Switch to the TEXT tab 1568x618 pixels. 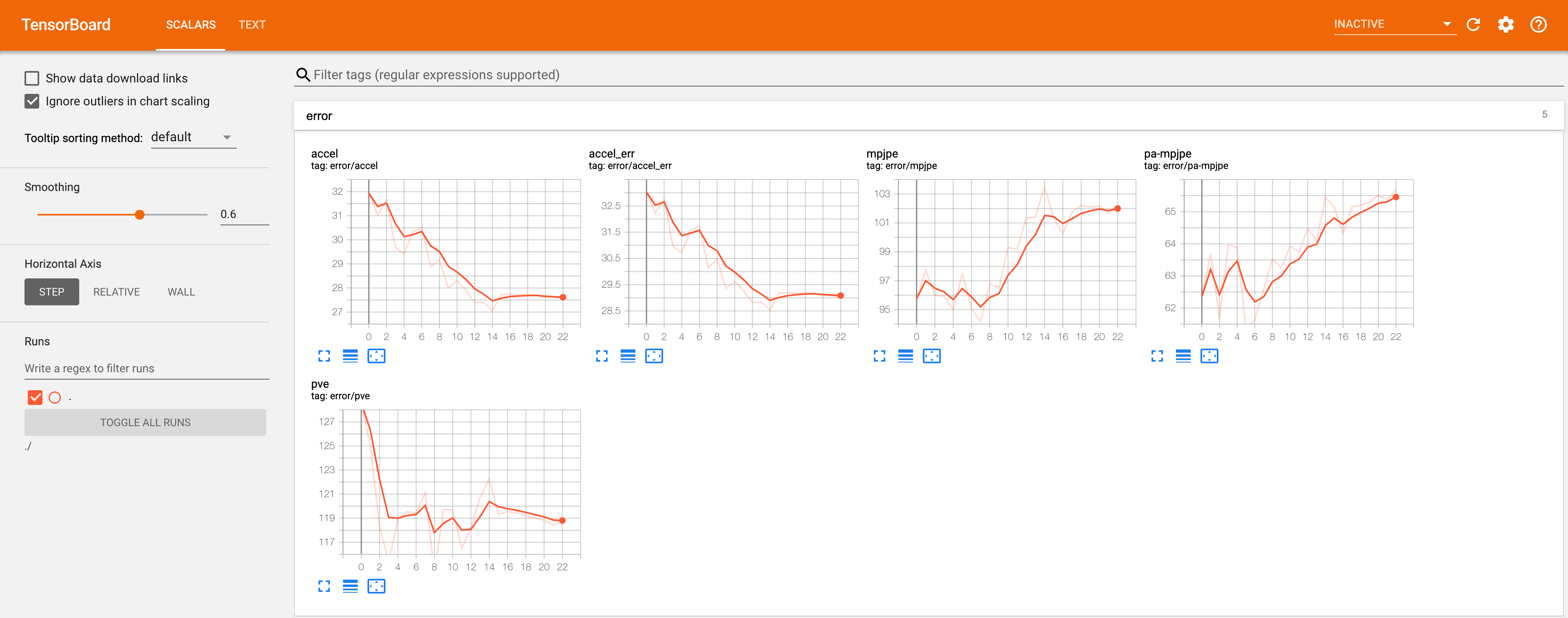(252, 24)
